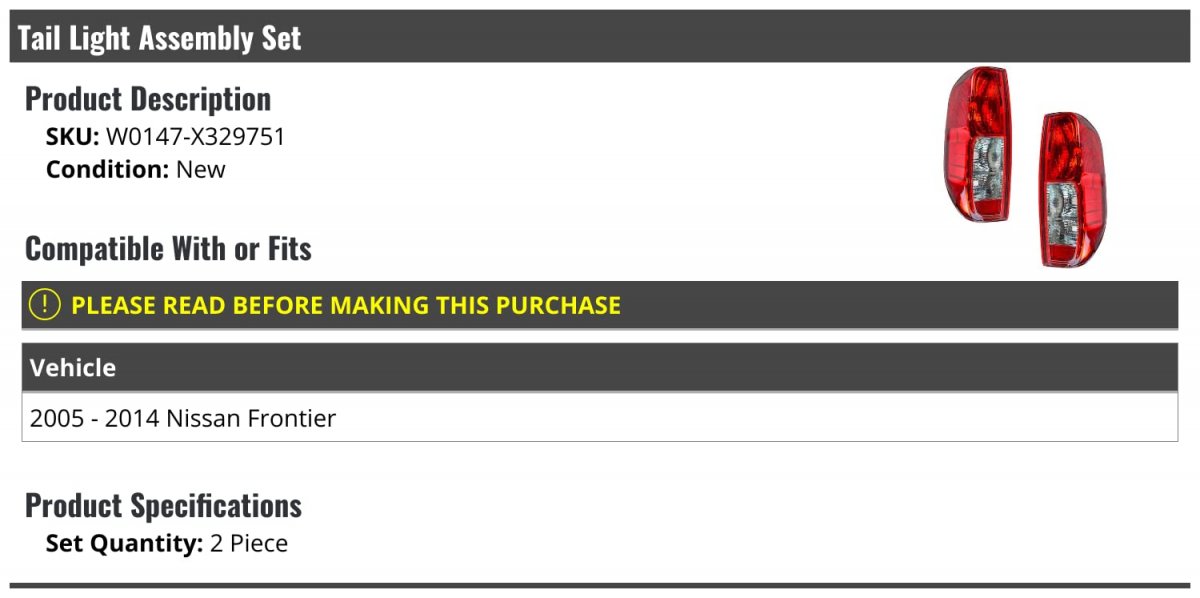Click the Tail Light Assembly Set title bar
Image resolution: width=1200 pixels, height=598 pixels.
point(600,37)
